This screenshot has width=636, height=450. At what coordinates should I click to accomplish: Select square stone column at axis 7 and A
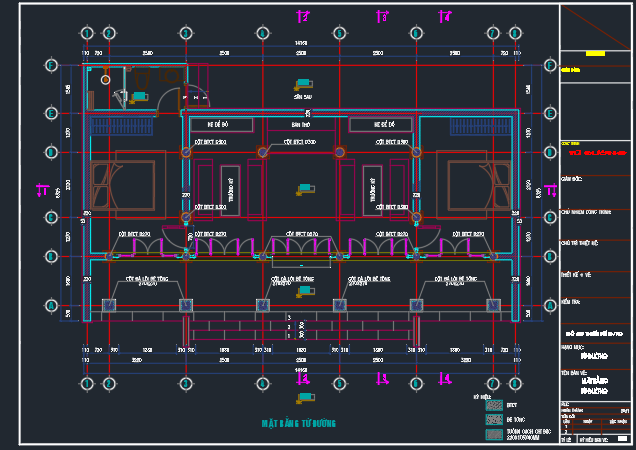point(493,306)
